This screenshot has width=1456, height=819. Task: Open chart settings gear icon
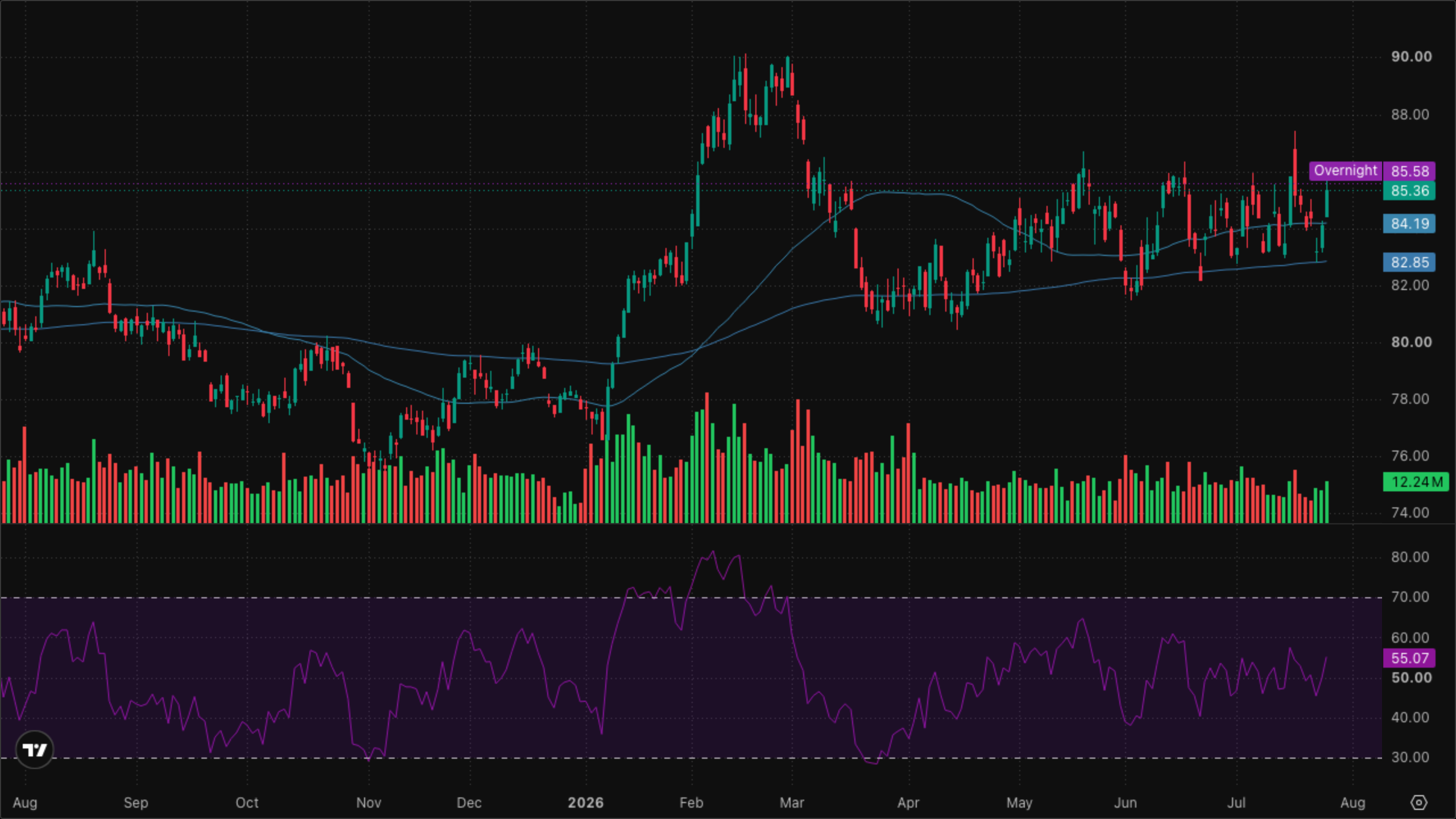[x=1419, y=803]
